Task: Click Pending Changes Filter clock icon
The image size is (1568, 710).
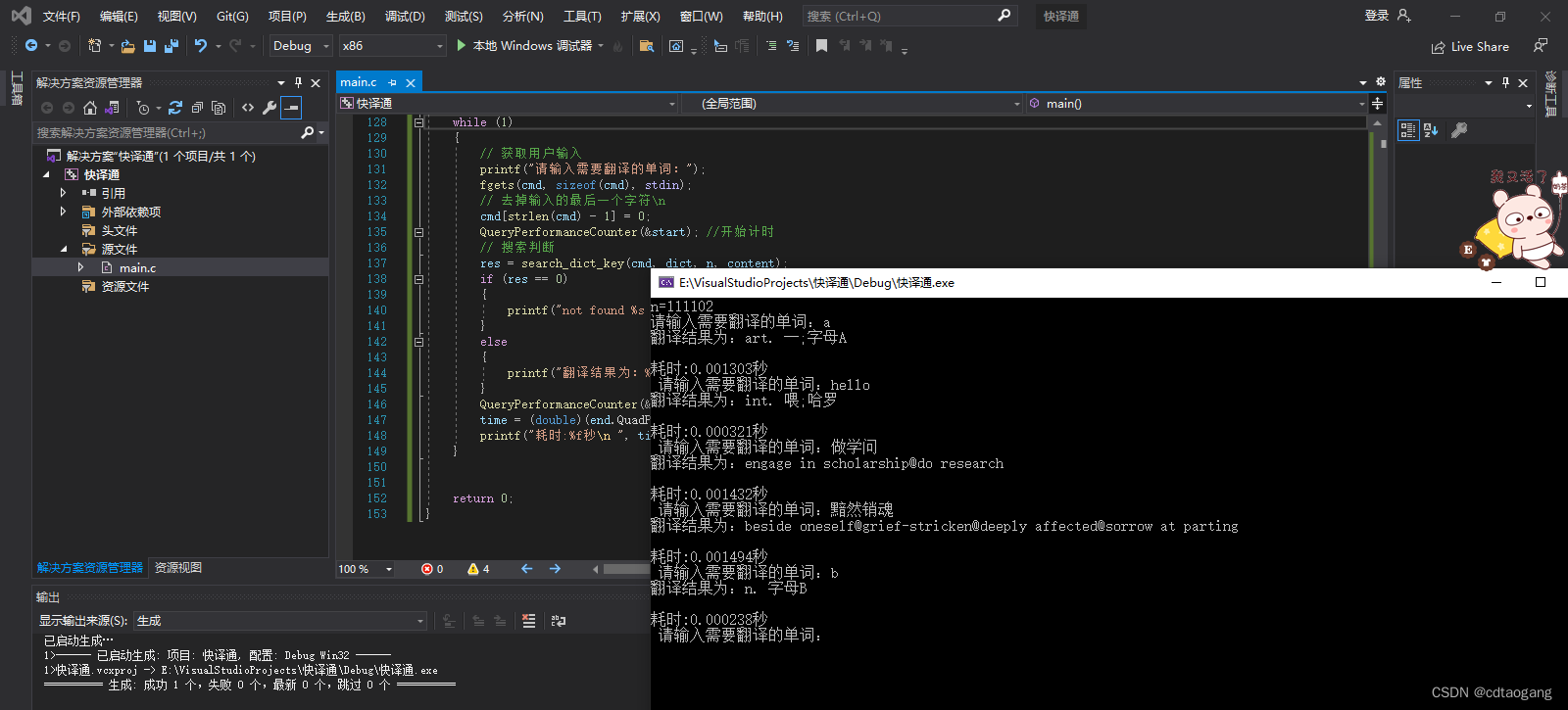Action: point(143,108)
